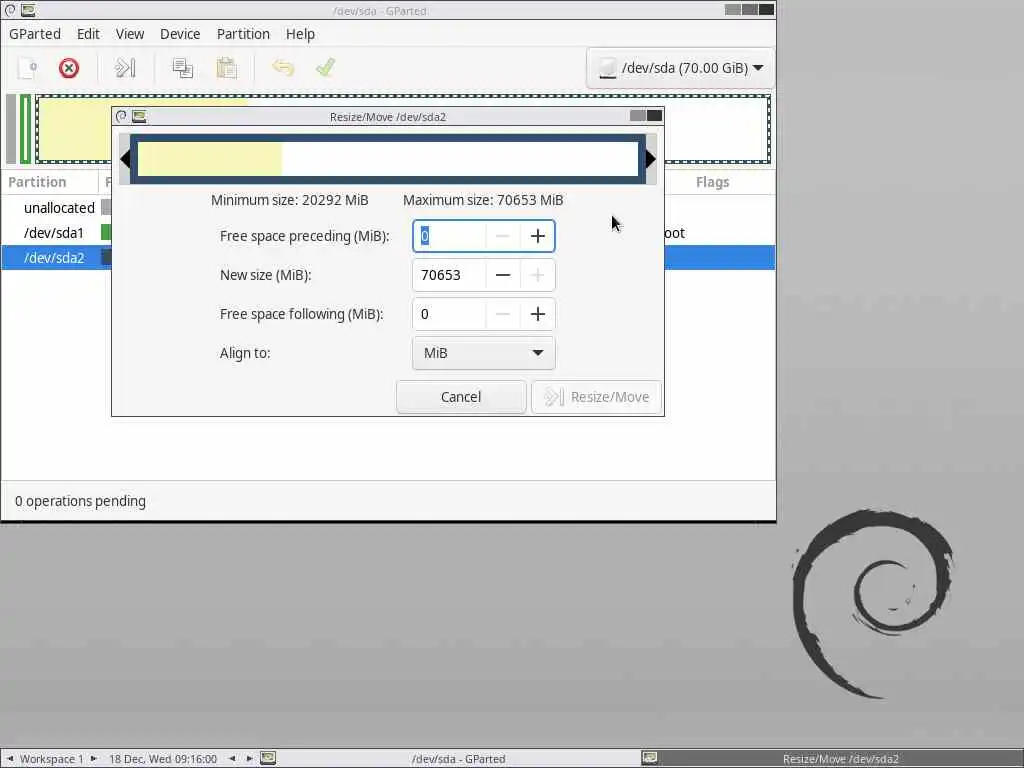Click the left arrow handle of partition bar
The width and height of the screenshot is (1024, 768).
pyautogui.click(x=125, y=159)
